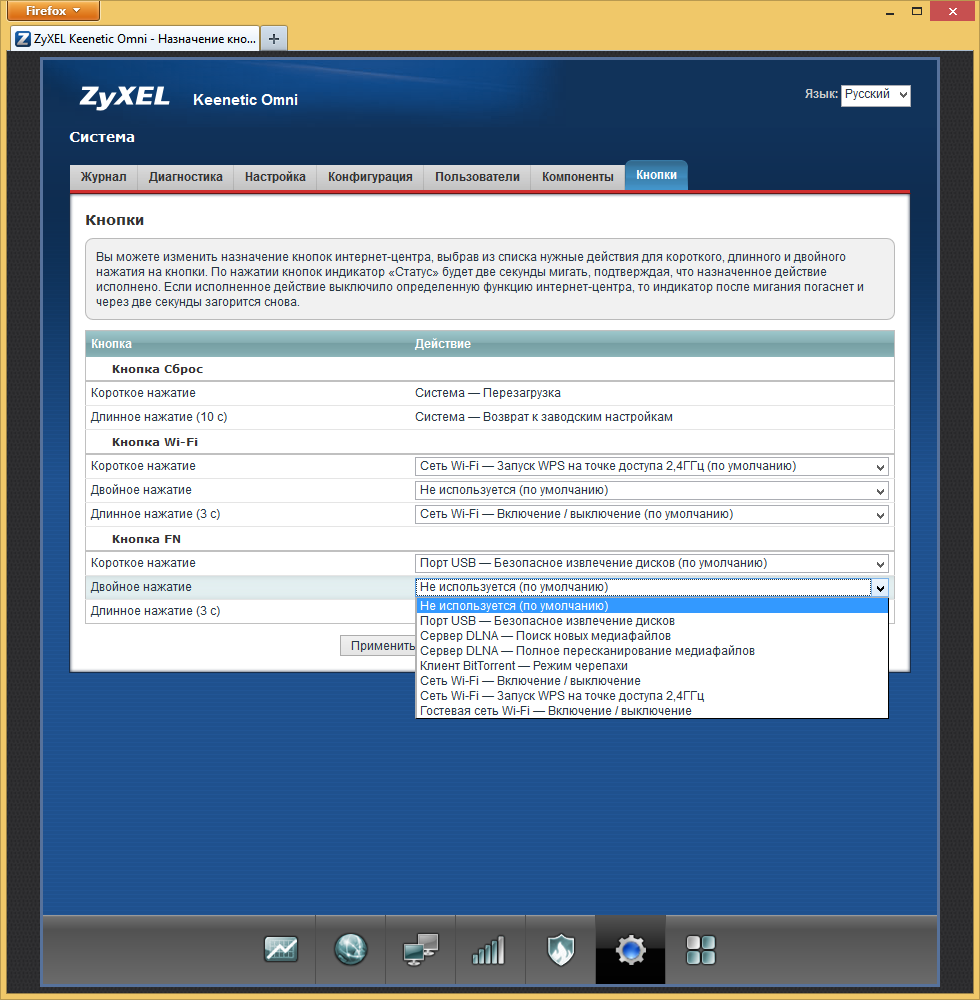Minimize the Firefox window

pyautogui.click(x=889, y=11)
